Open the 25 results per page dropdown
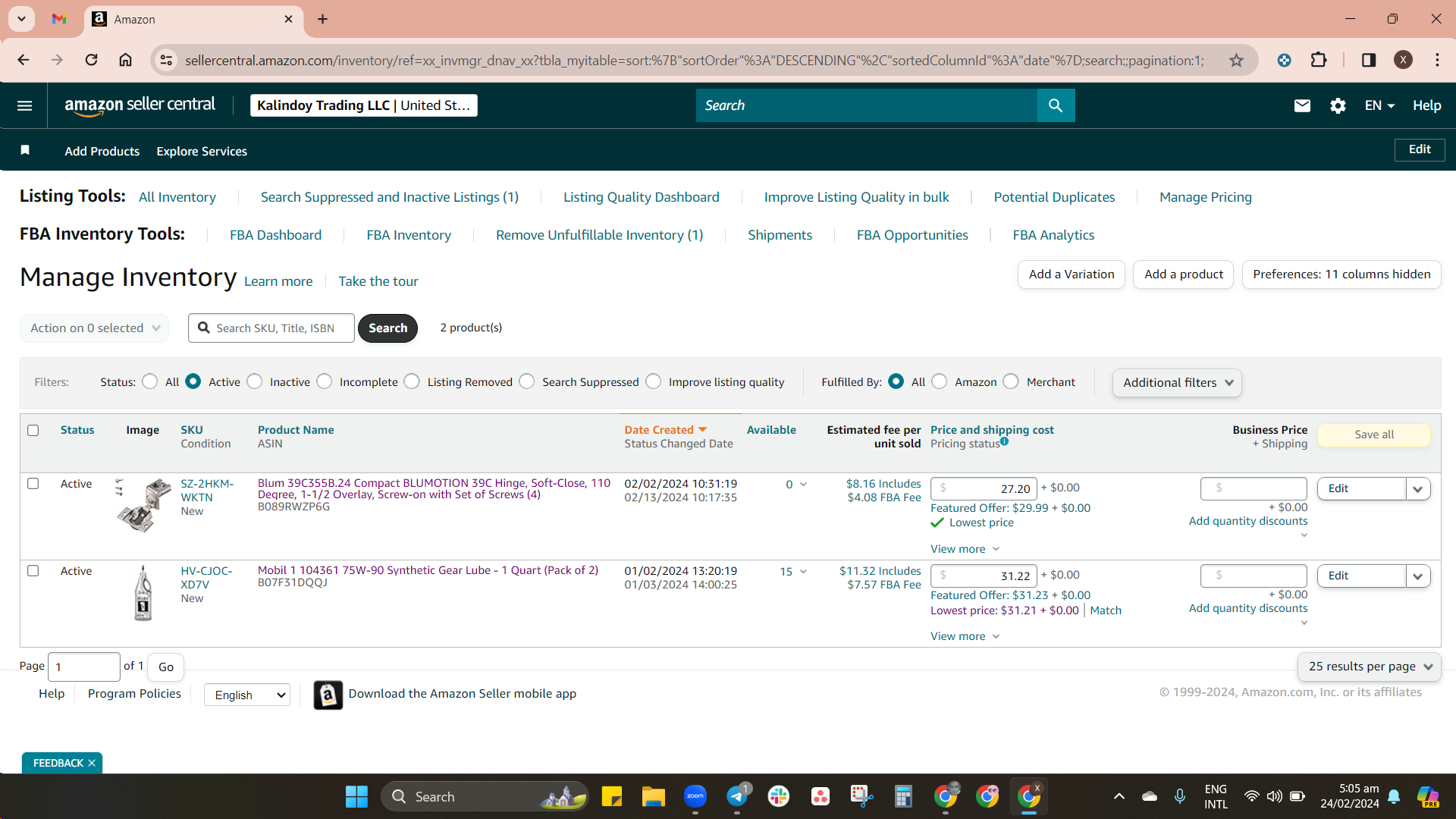This screenshot has width=1456, height=819. coord(1370,667)
